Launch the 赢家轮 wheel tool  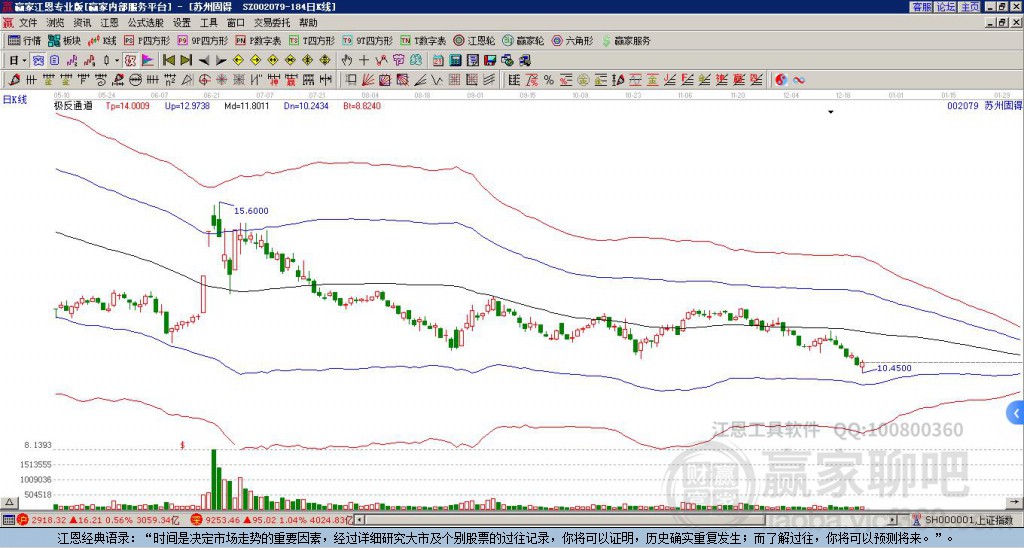coord(523,40)
